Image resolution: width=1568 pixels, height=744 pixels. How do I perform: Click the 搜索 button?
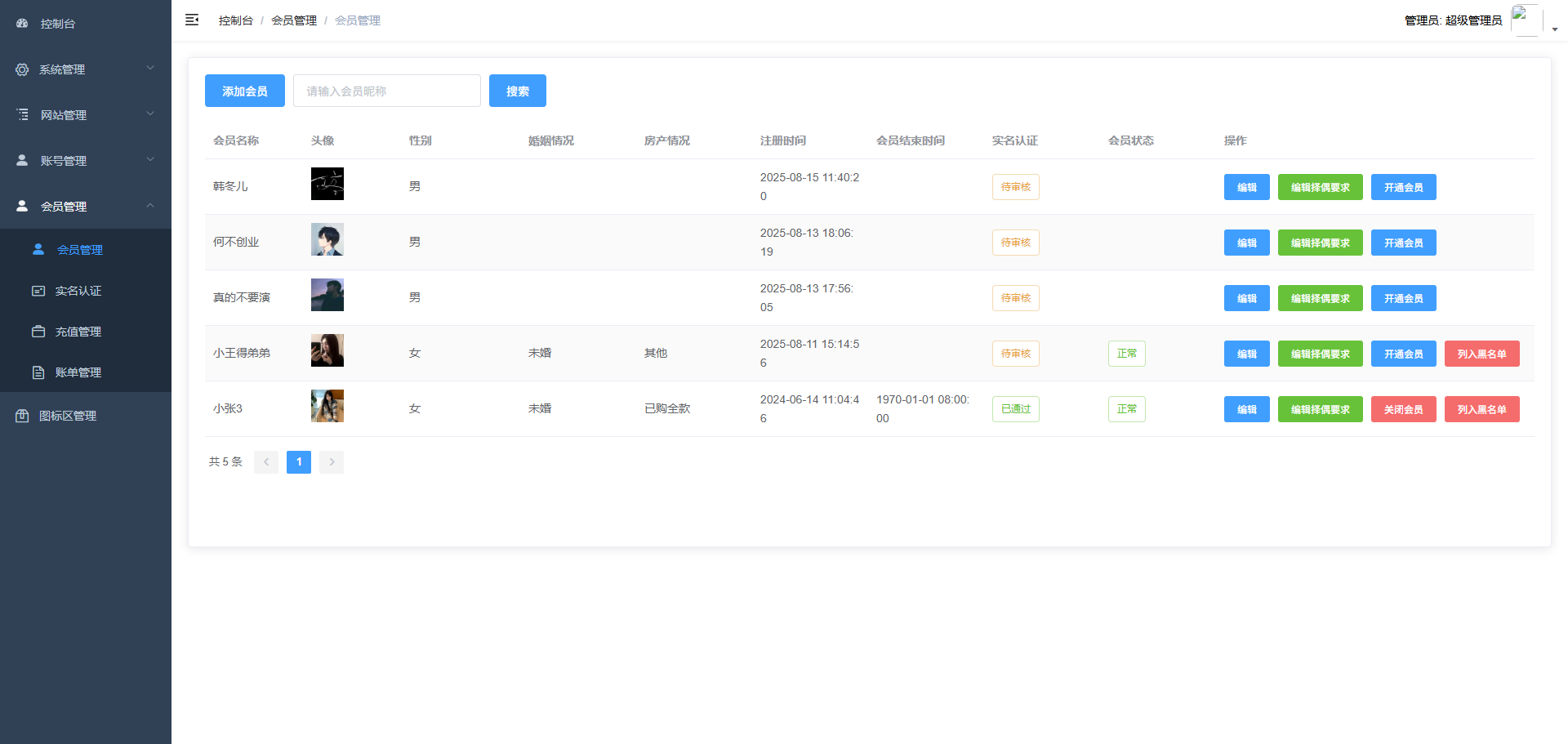(517, 91)
